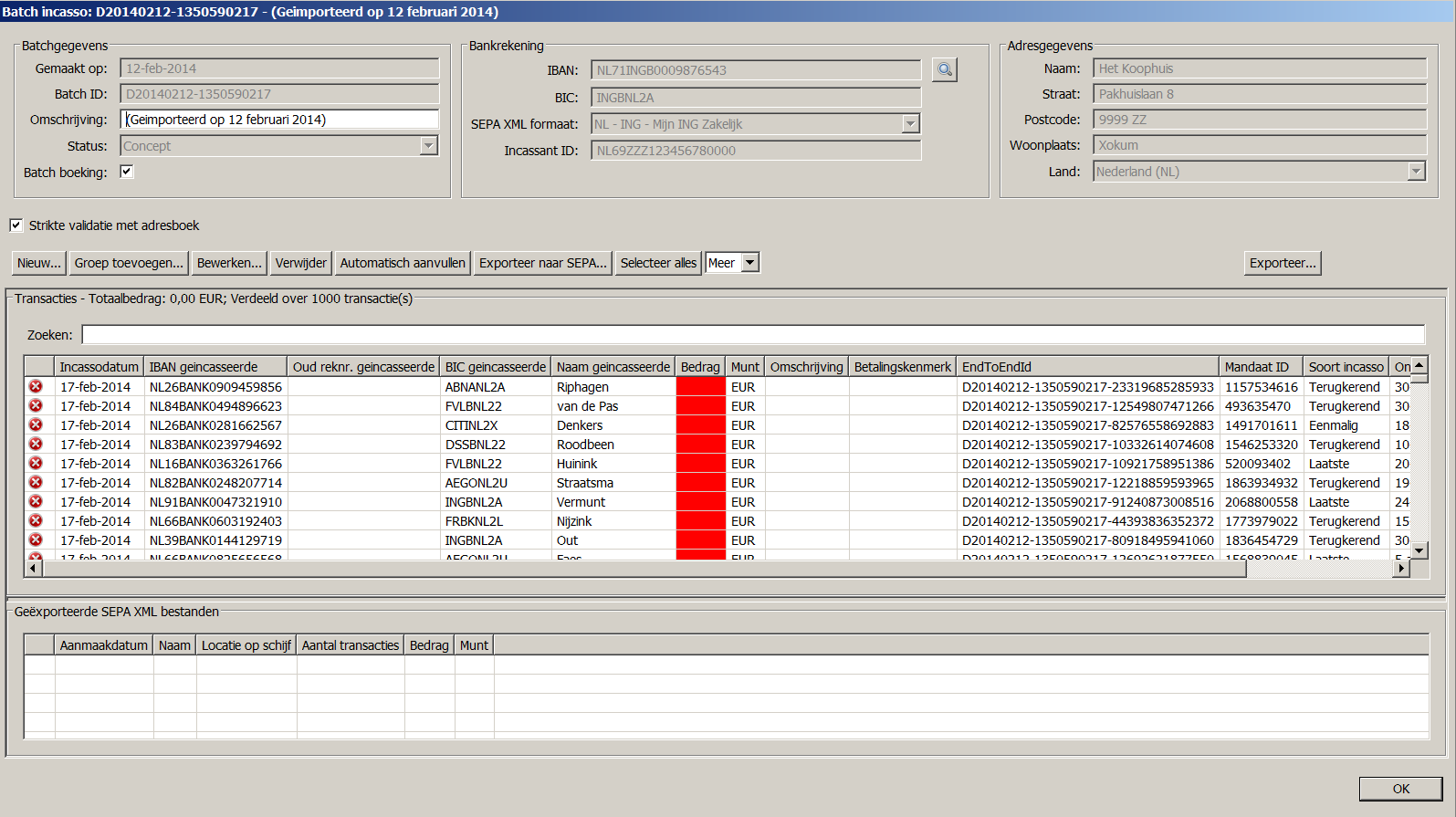Image resolution: width=1456 pixels, height=817 pixels.
Task: Click the red Bedrag cell for Huinink
Action: click(x=700, y=464)
